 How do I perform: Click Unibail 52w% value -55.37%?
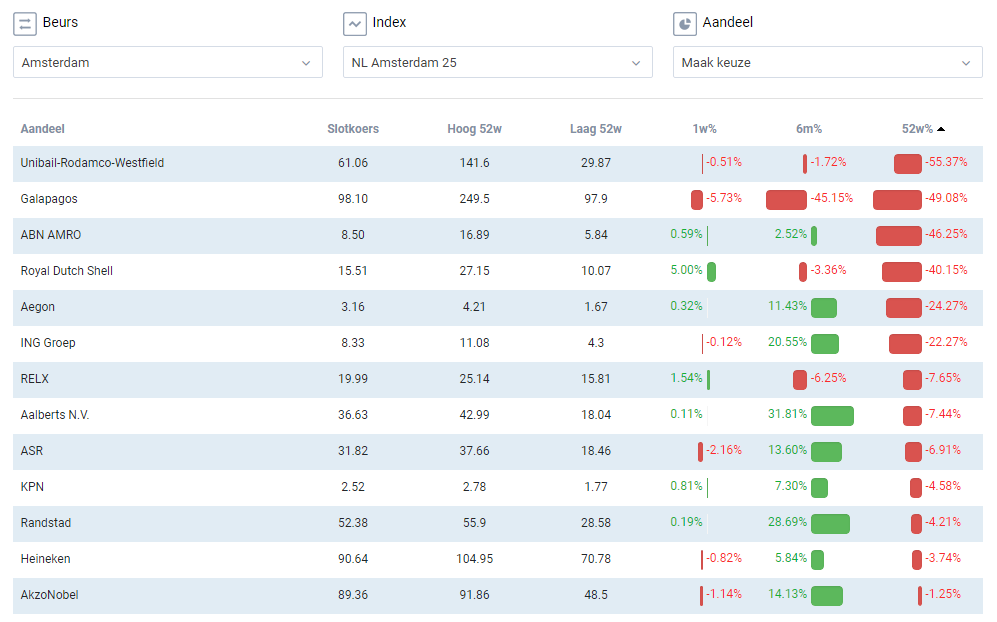(x=946, y=162)
